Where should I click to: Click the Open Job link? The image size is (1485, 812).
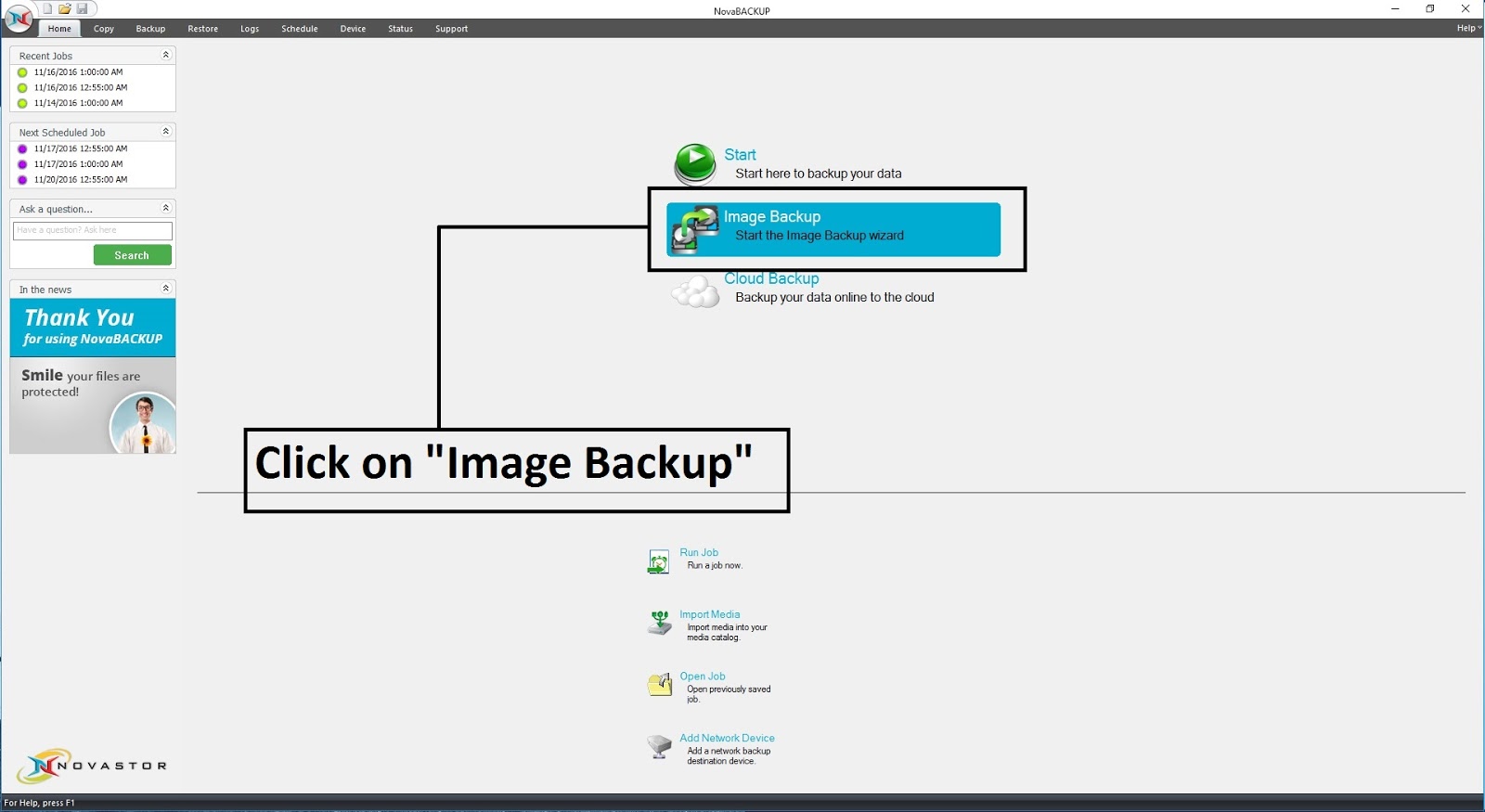[703, 677]
